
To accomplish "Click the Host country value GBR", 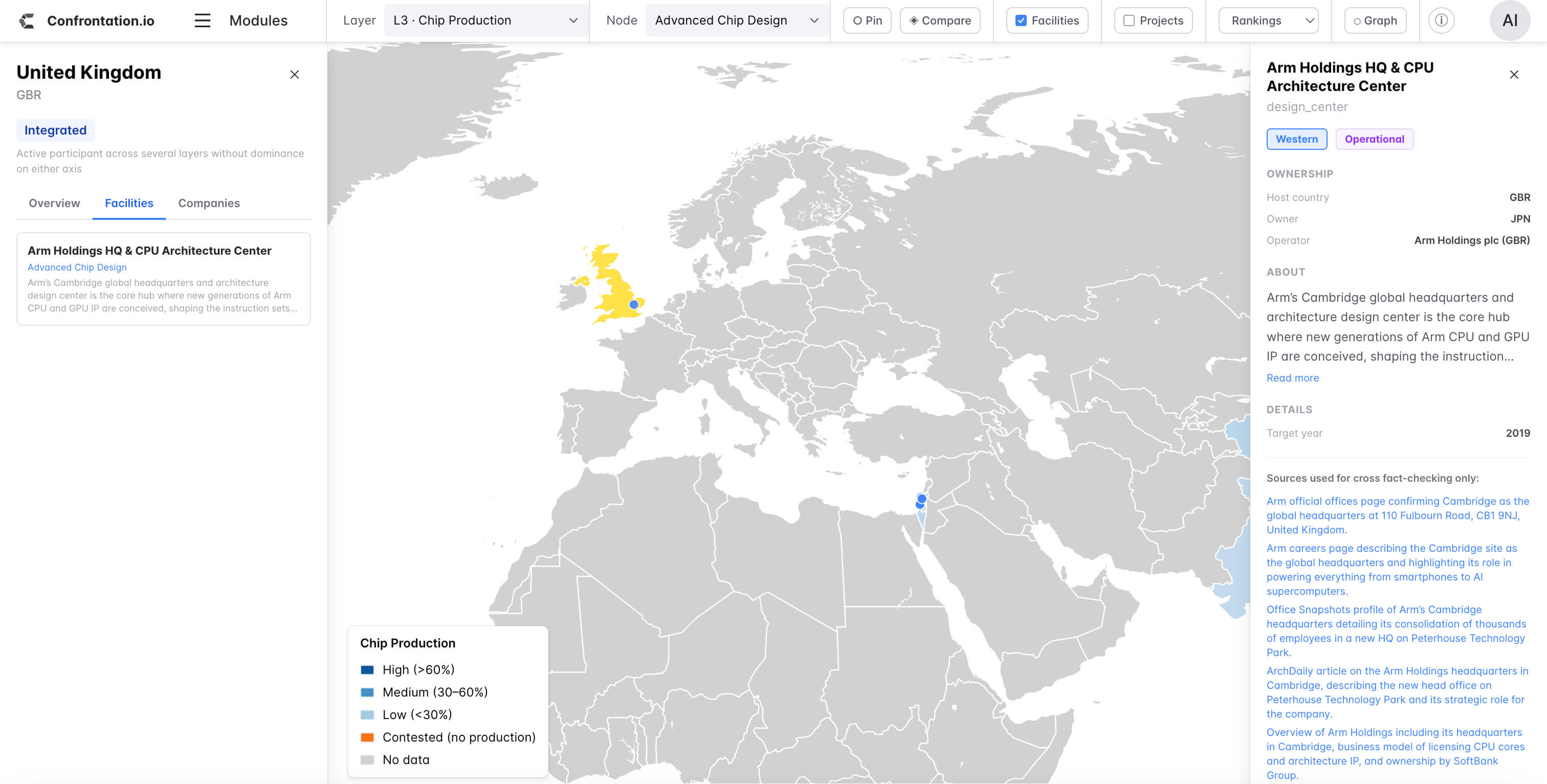I will click(x=1519, y=197).
